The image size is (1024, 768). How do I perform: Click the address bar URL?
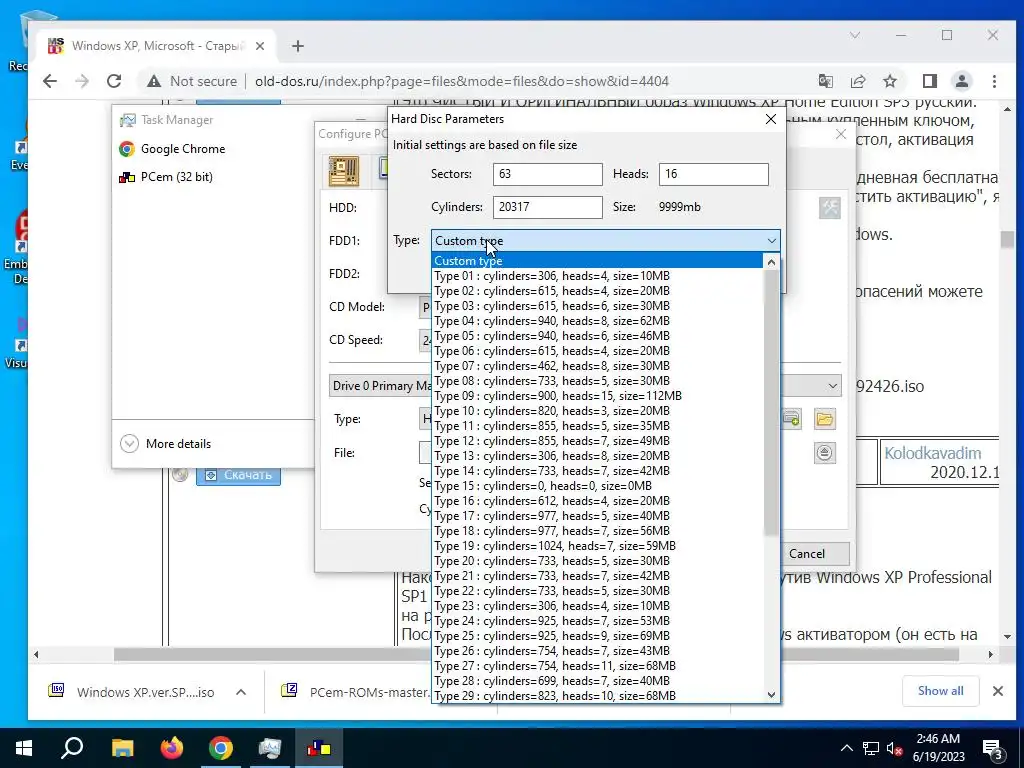tap(462, 81)
